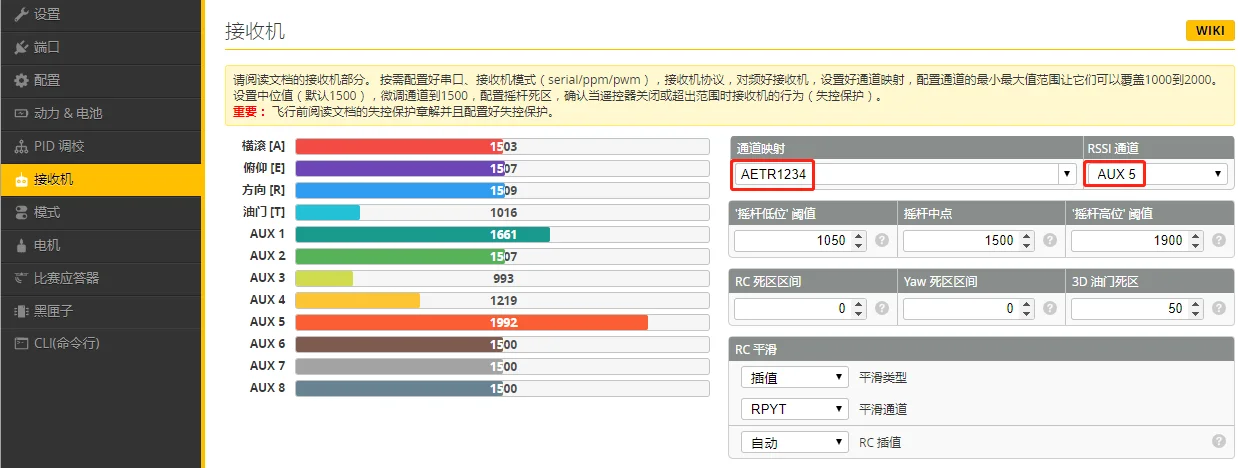
Task: Open the 平滑通道 RPYT dropdown
Action: pyautogui.click(x=795, y=409)
